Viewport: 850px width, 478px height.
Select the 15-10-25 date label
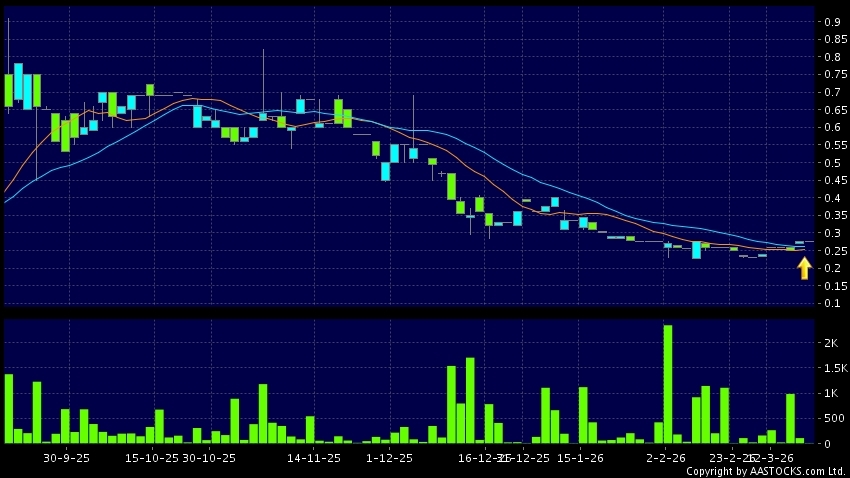click(x=152, y=457)
